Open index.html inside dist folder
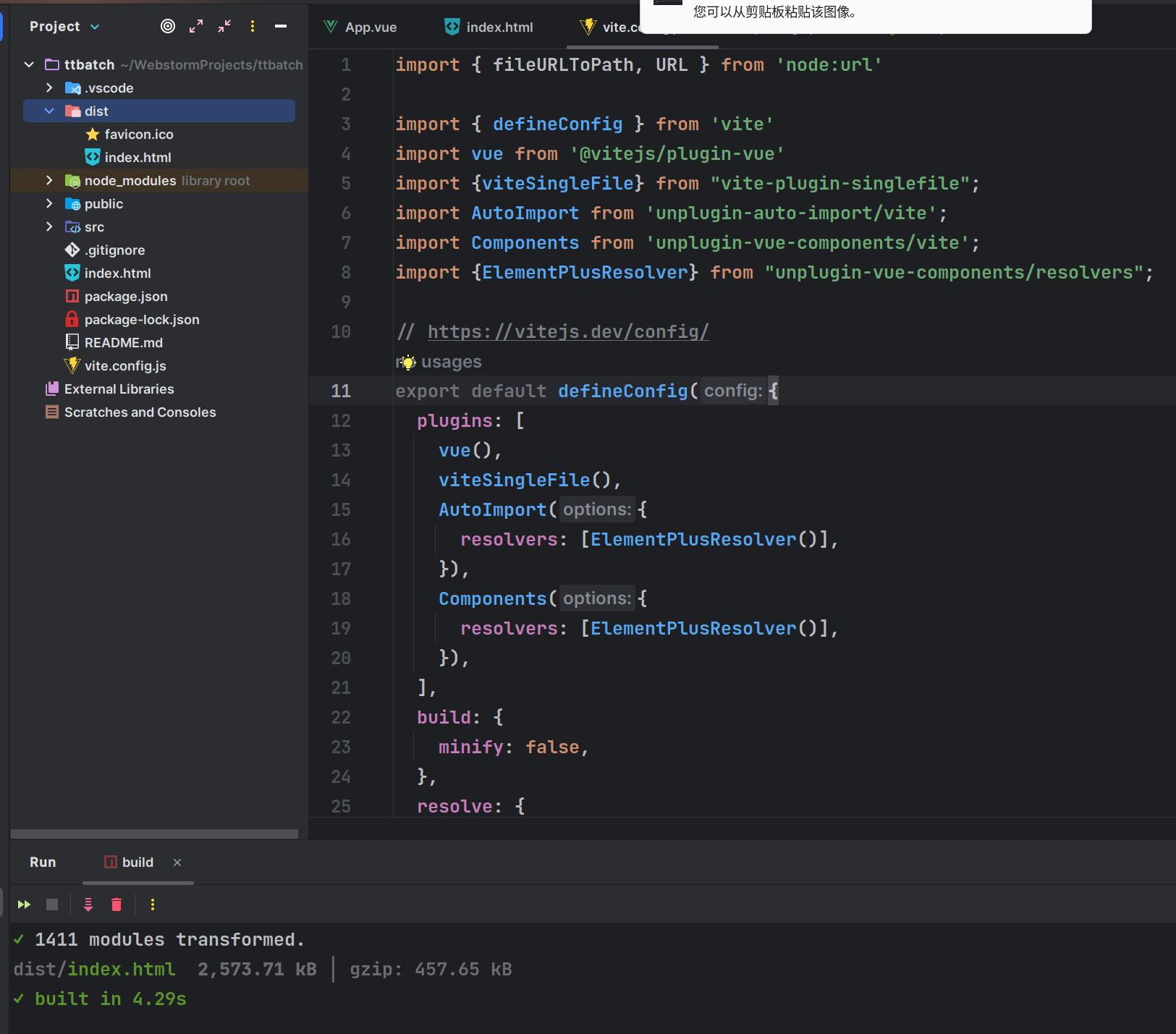The width and height of the screenshot is (1176, 1034). (x=138, y=157)
